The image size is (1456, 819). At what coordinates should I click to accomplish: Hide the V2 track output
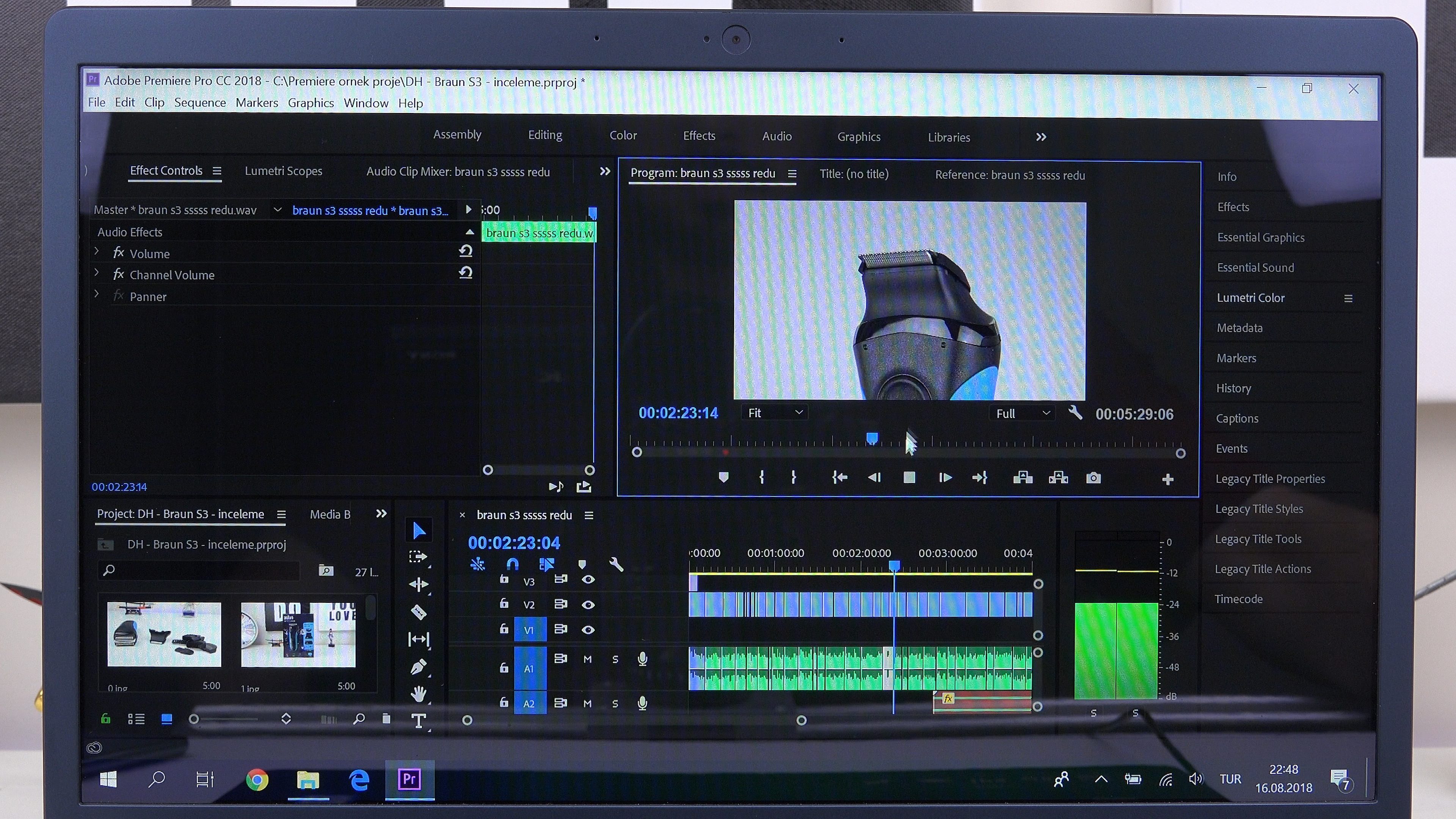(x=588, y=605)
